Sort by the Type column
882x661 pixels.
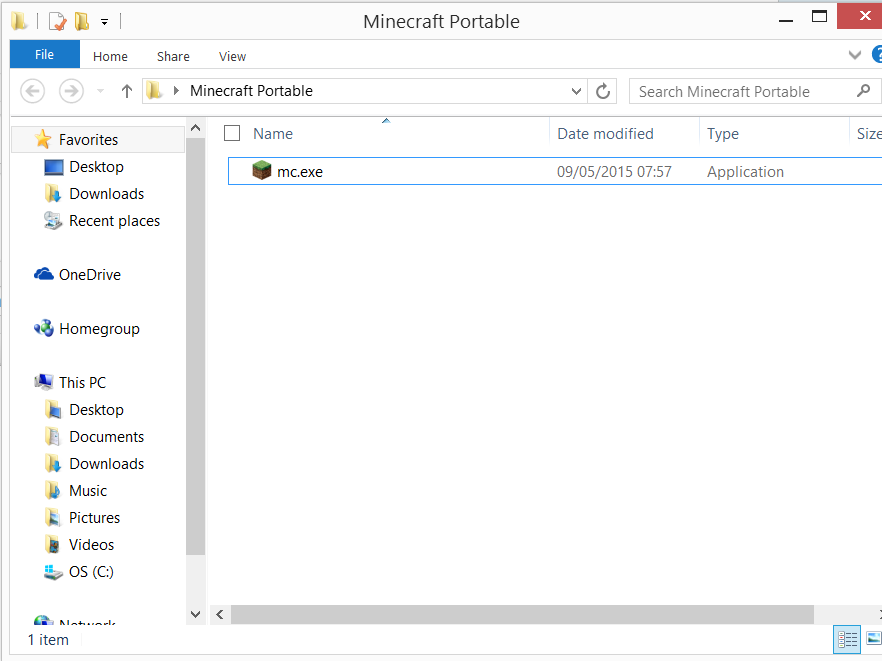[723, 134]
